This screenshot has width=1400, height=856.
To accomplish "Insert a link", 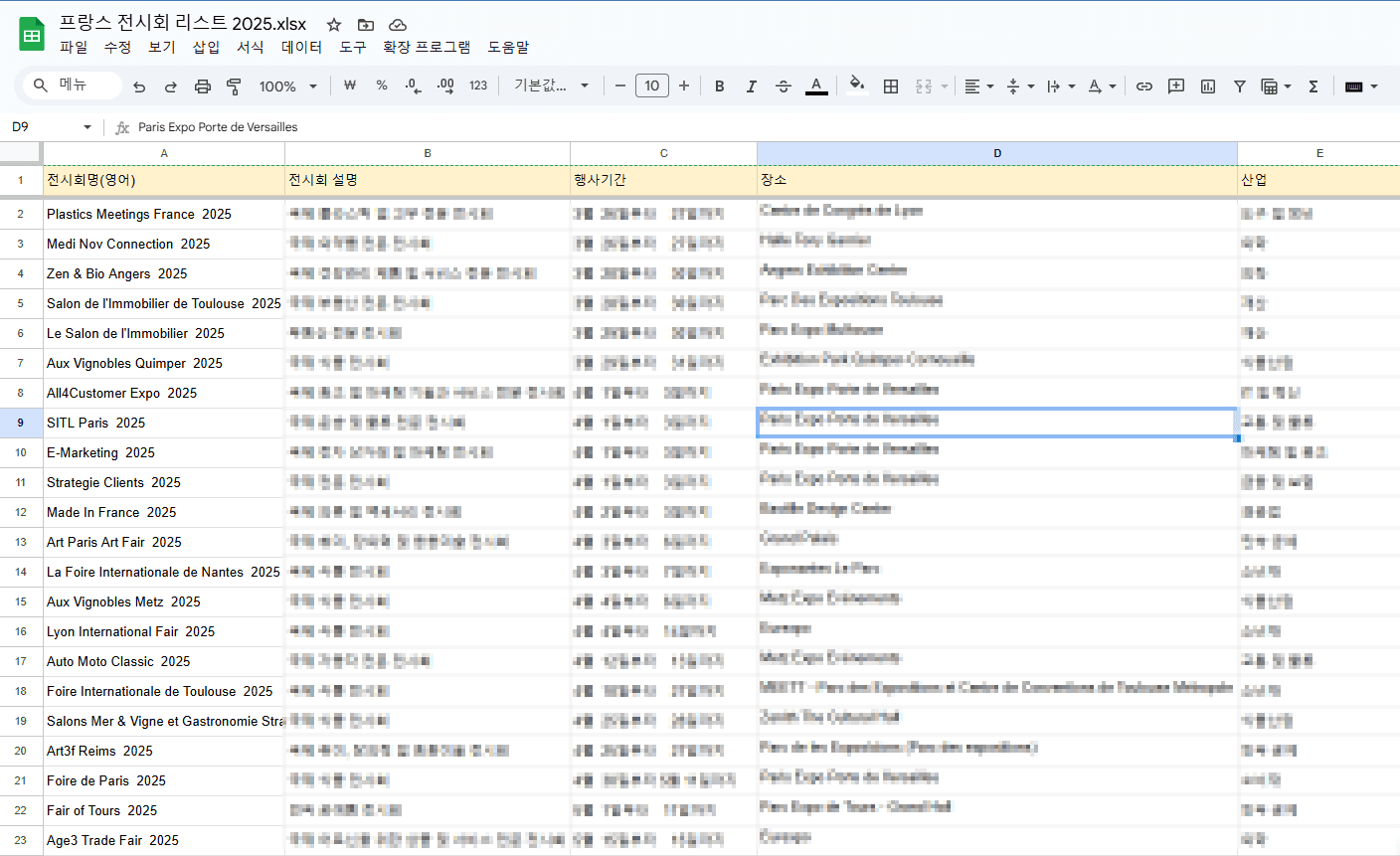I will click(1144, 86).
